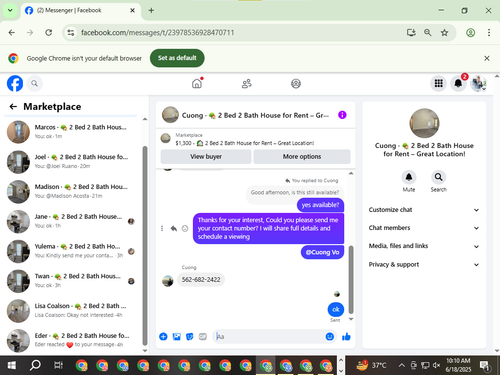
Task: Choose a sticker icon in composer
Action: point(190,337)
